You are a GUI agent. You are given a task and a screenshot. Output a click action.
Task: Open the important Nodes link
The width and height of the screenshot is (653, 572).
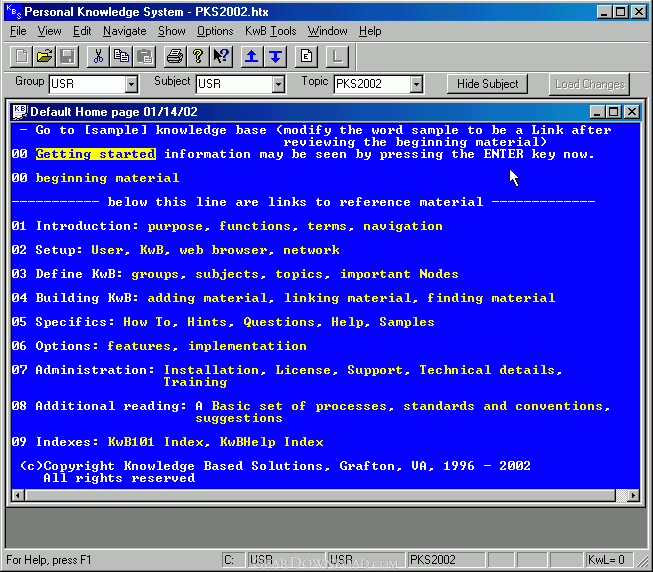coord(399,274)
